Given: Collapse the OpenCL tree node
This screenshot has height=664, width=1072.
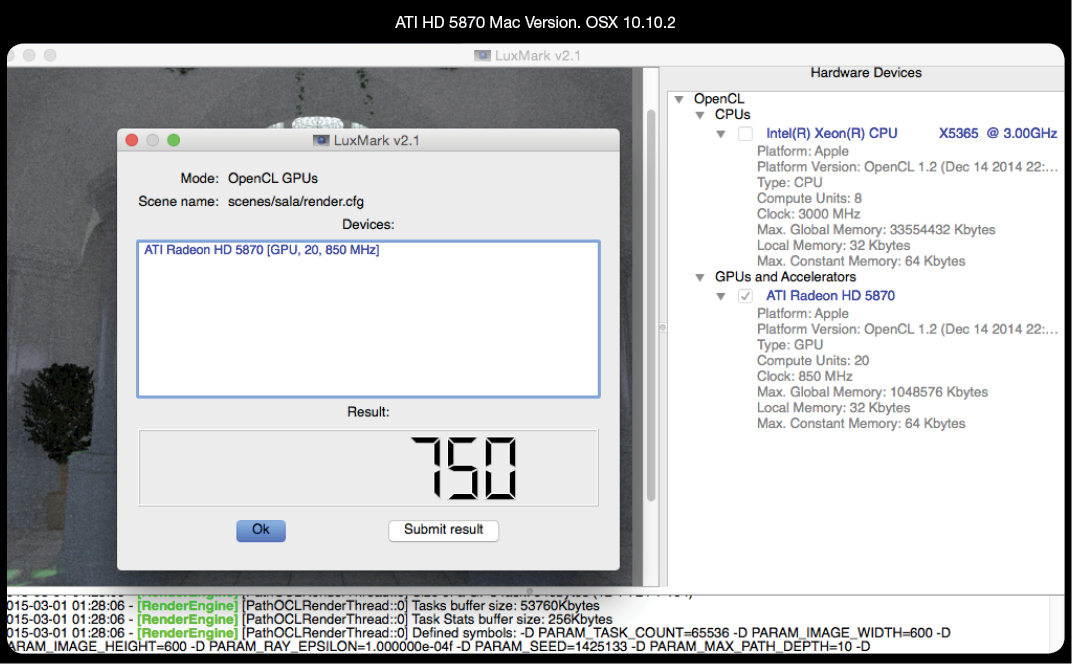Looking at the screenshot, I should [679, 99].
